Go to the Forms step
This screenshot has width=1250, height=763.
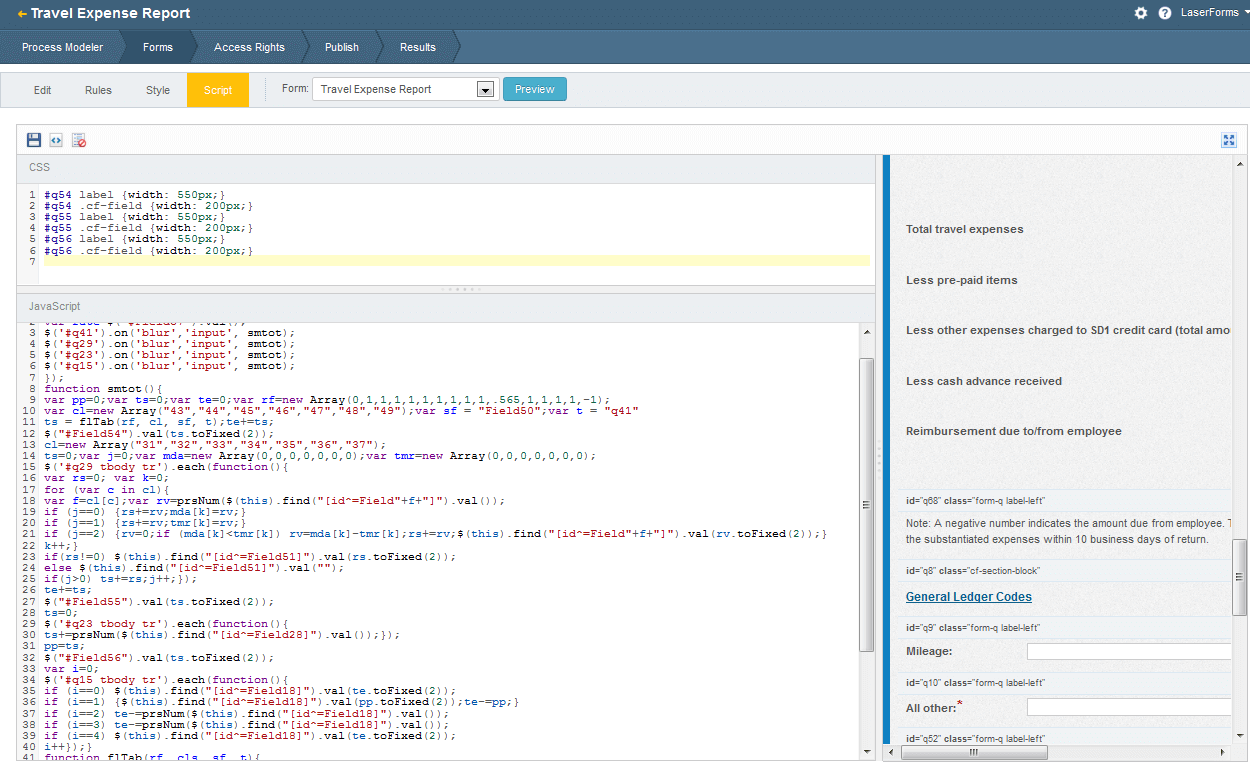click(158, 47)
